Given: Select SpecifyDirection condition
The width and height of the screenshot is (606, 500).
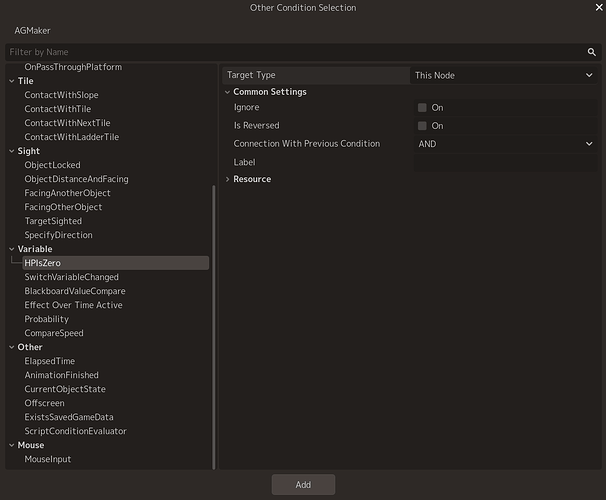Looking at the screenshot, I should click(58, 235).
